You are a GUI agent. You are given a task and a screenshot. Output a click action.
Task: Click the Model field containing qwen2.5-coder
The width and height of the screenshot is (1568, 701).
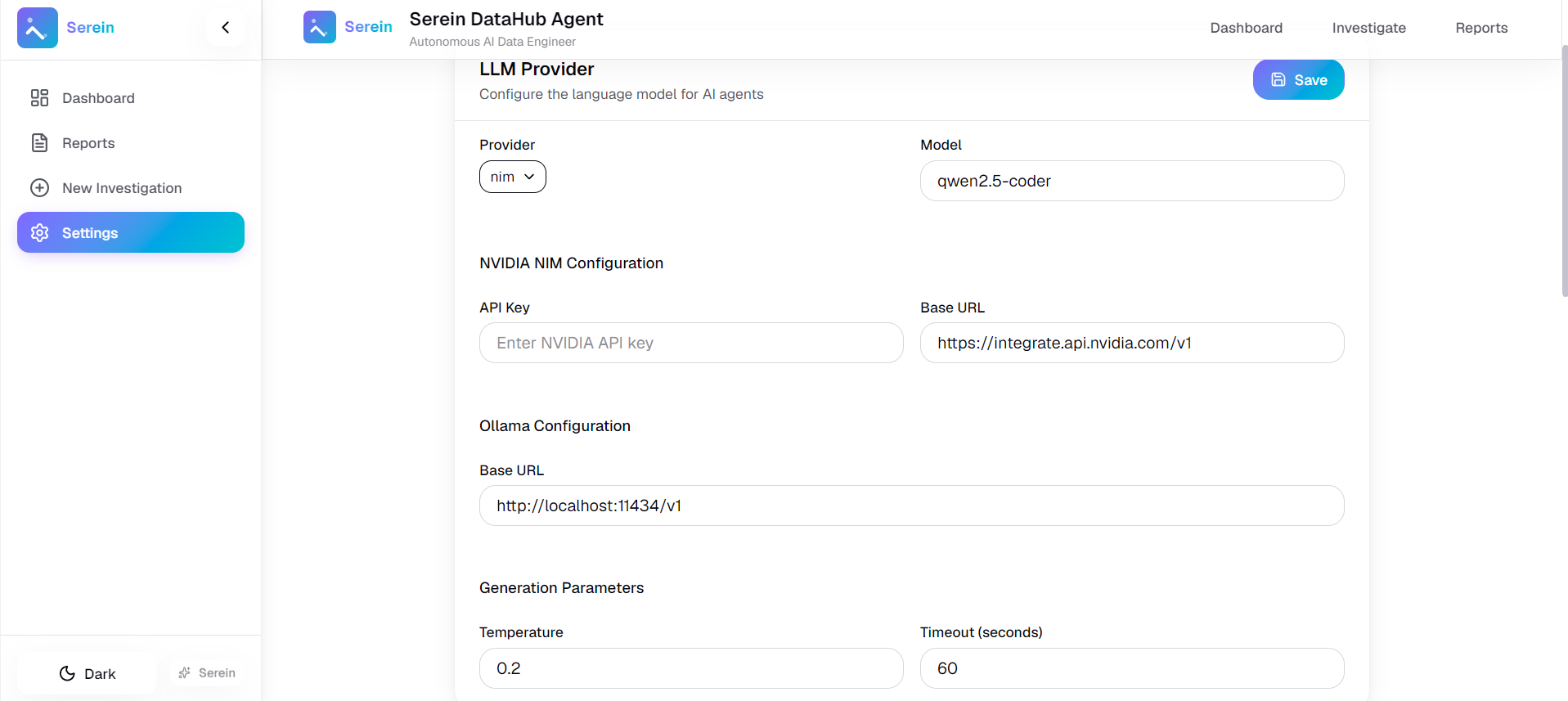click(x=1132, y=181)
